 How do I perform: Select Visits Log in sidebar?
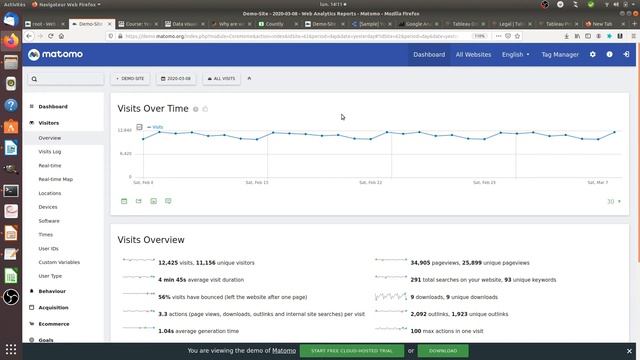point(49,151)
